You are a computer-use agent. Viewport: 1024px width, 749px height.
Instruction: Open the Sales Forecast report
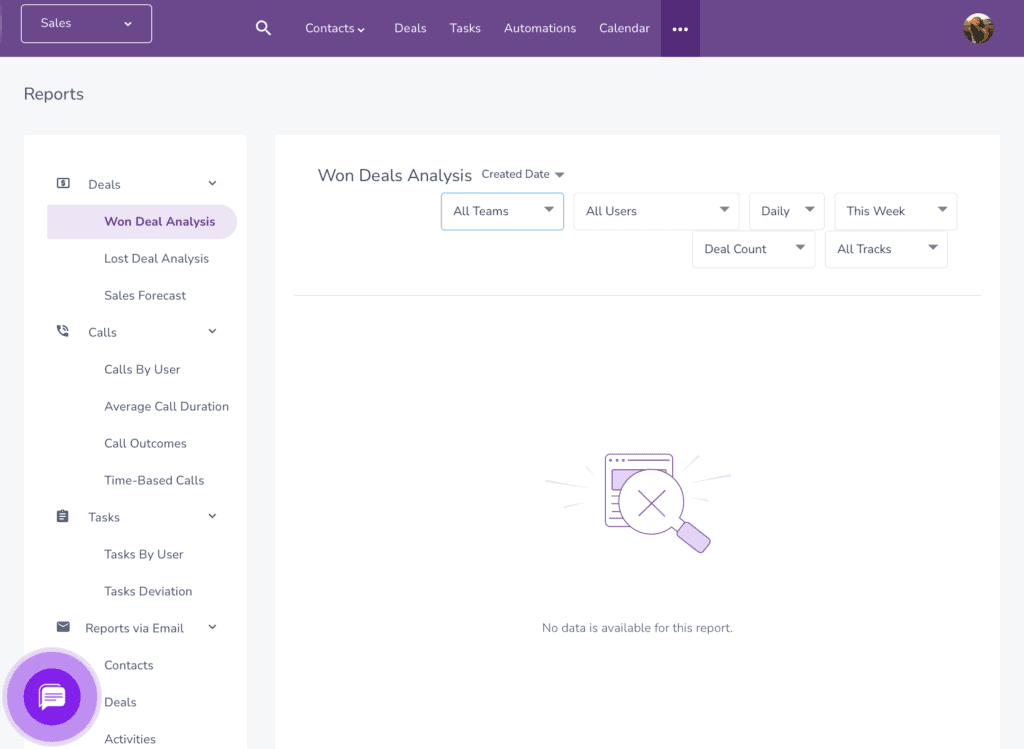click(145, 295)
